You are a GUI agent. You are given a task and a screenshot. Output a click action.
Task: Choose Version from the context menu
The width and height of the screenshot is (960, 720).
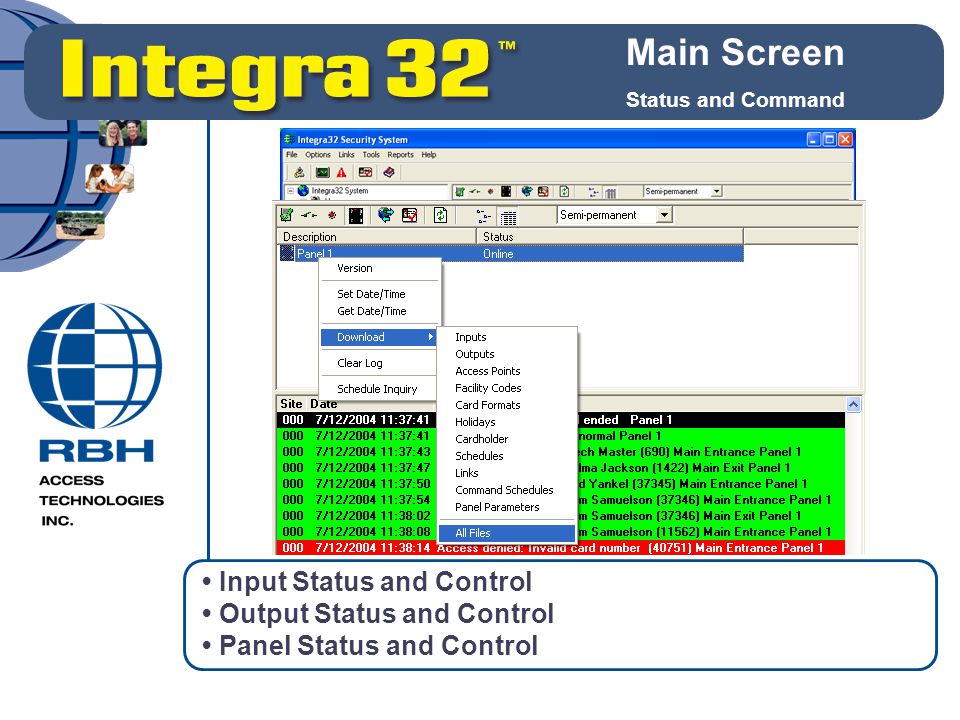pos(378,268)
